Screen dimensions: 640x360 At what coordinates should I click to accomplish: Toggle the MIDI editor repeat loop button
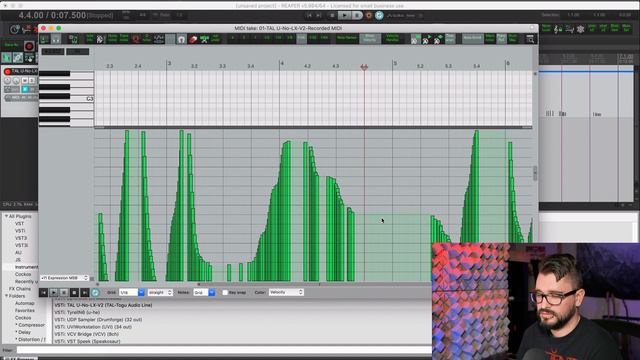click(95, 293)
